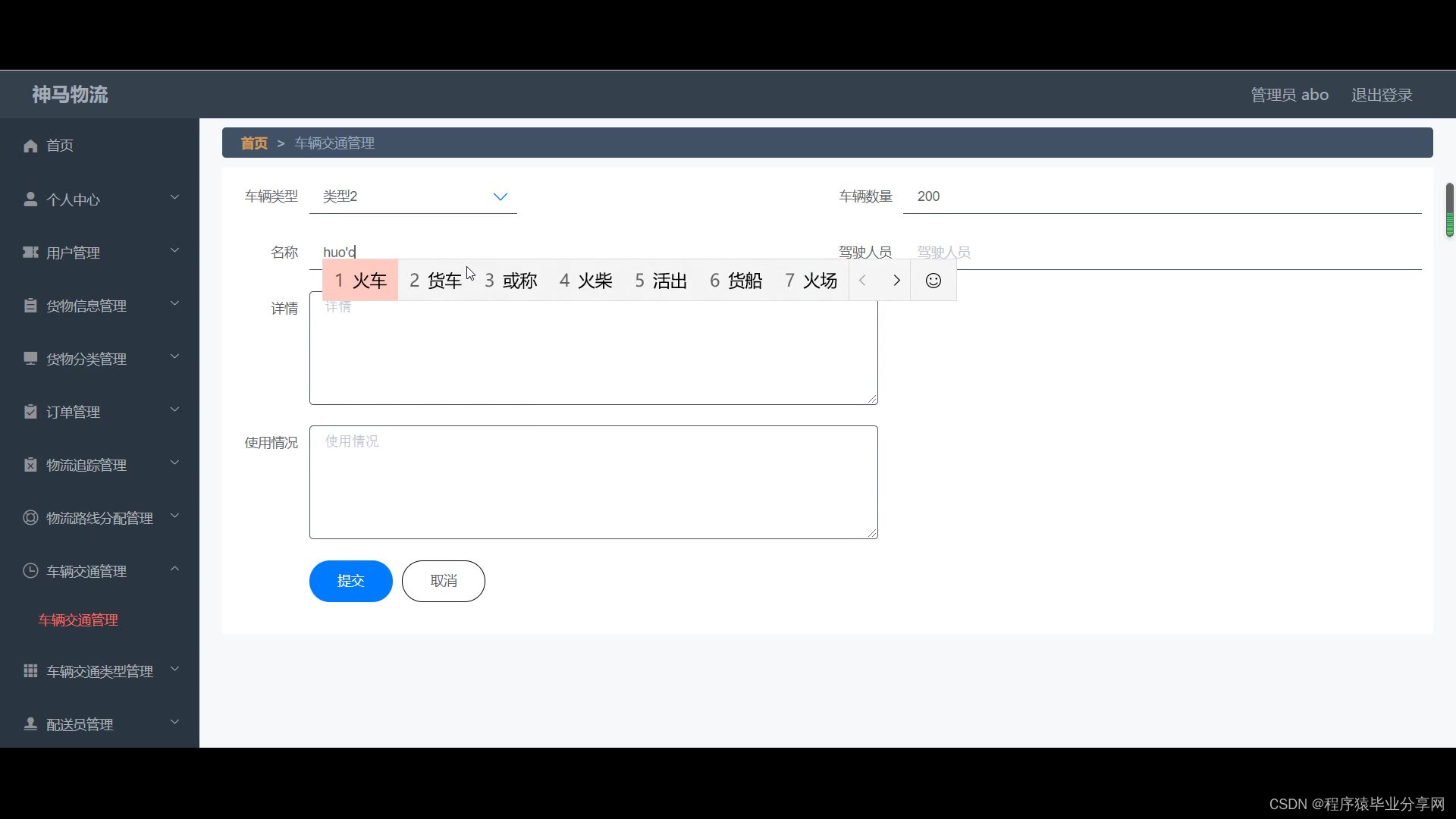Image resolution: width=1456 pixels, height=819 pixels.
Task: Click the grid icon next to 车辆交通类型管理
Action: pos(30,671)
